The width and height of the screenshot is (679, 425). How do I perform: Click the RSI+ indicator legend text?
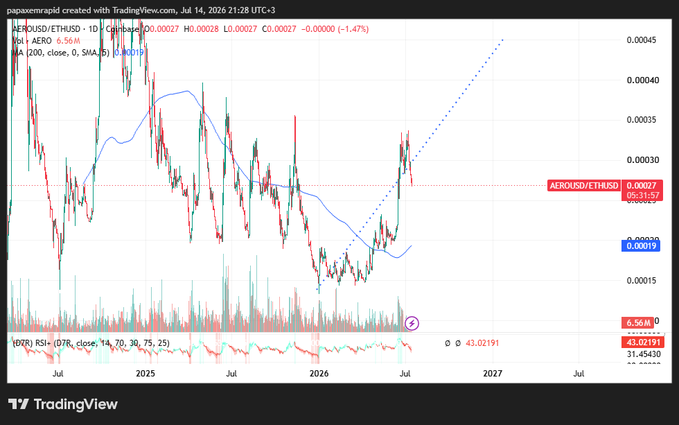91,343
